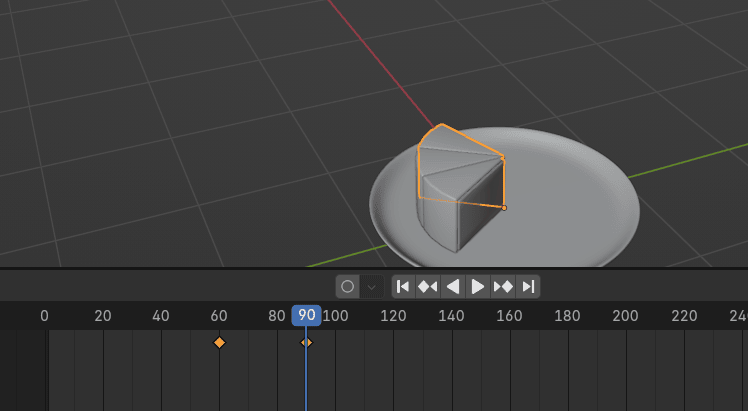Image resolution: width=748 pixels, height=411 pixels.
Task: Click frame 140 on the timeline ruler
Action: pyautogui.click(x=451, y=316)
